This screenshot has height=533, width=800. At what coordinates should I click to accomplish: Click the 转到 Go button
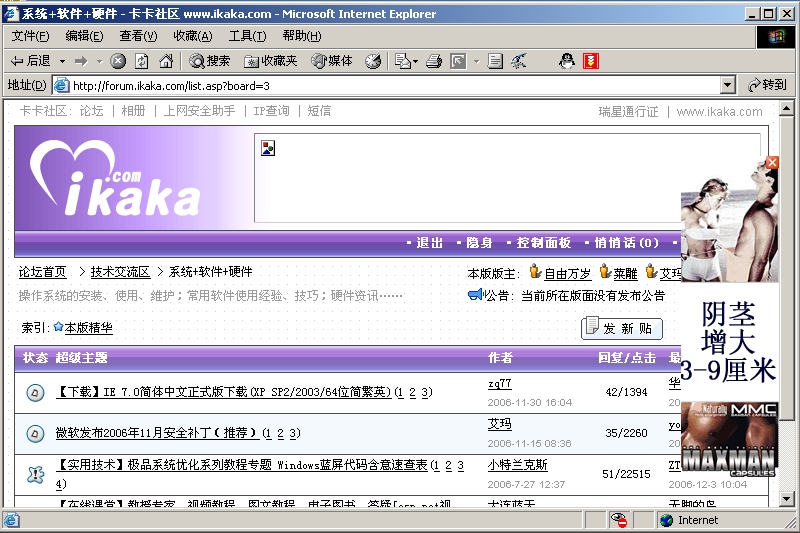pyautogui.click(x=767, y=85)
